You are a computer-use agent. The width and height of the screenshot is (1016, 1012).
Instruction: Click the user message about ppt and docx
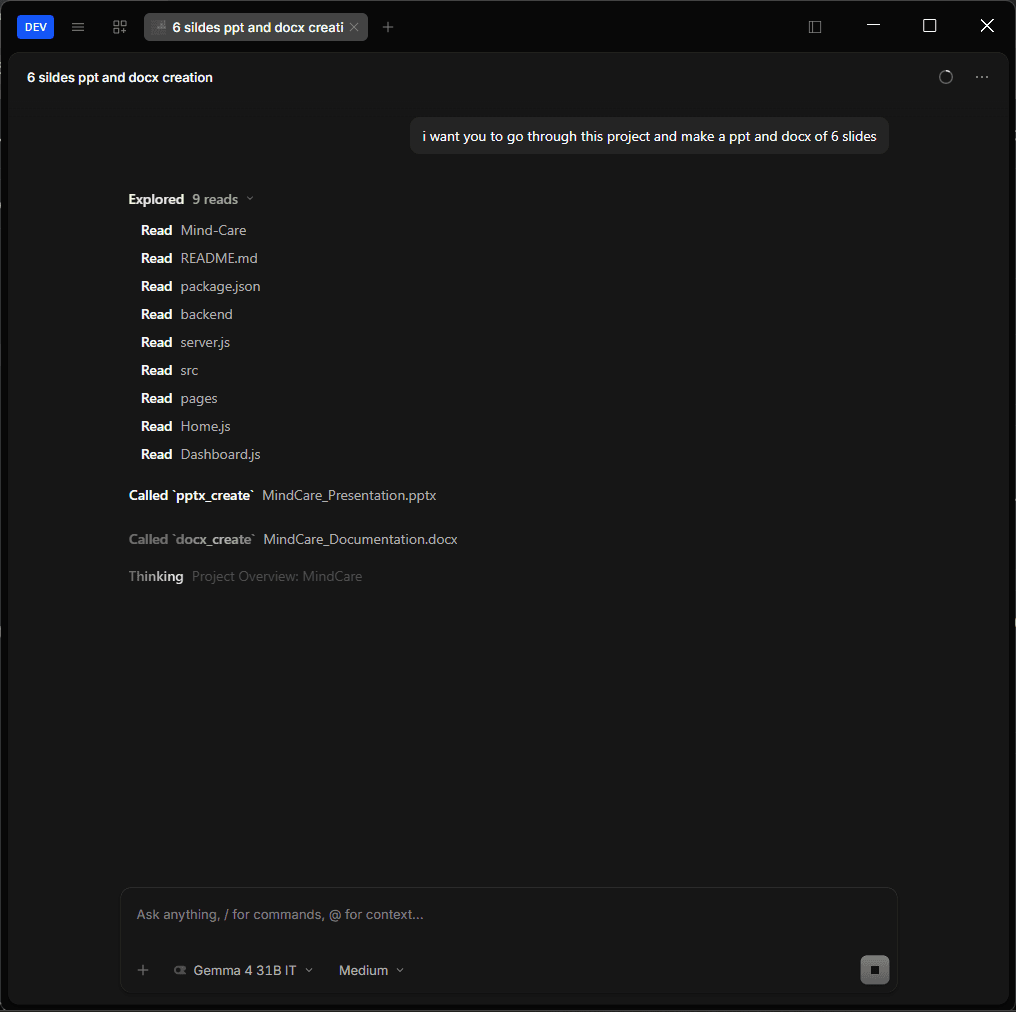[x=649, y=136]
